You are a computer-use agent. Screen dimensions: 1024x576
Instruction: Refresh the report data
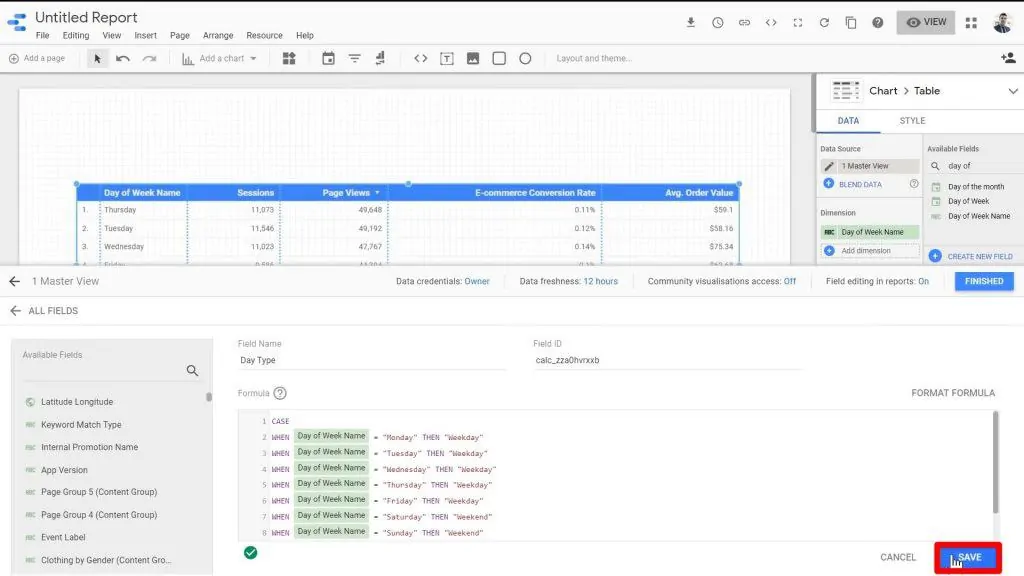pos(824,20)
